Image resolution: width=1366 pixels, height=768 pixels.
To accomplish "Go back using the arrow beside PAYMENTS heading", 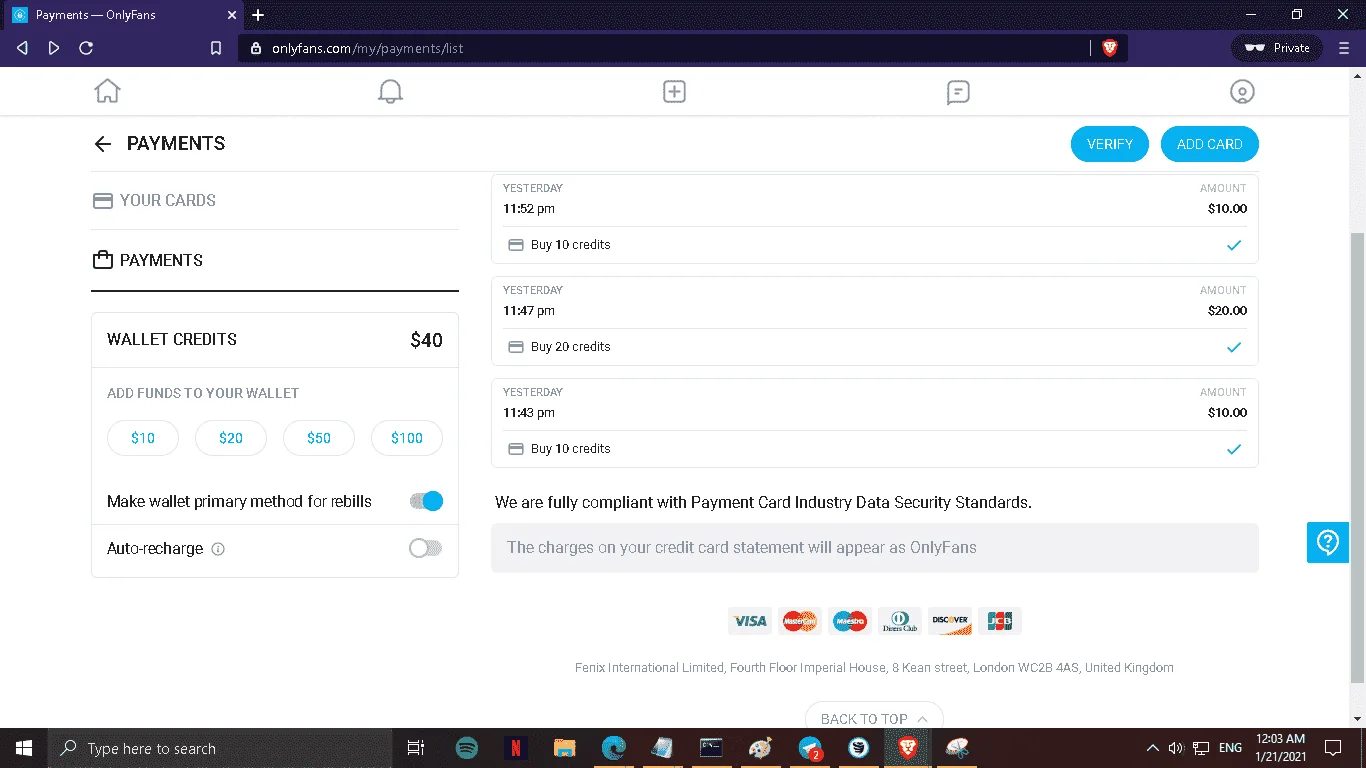I will [x=102, y=144].
